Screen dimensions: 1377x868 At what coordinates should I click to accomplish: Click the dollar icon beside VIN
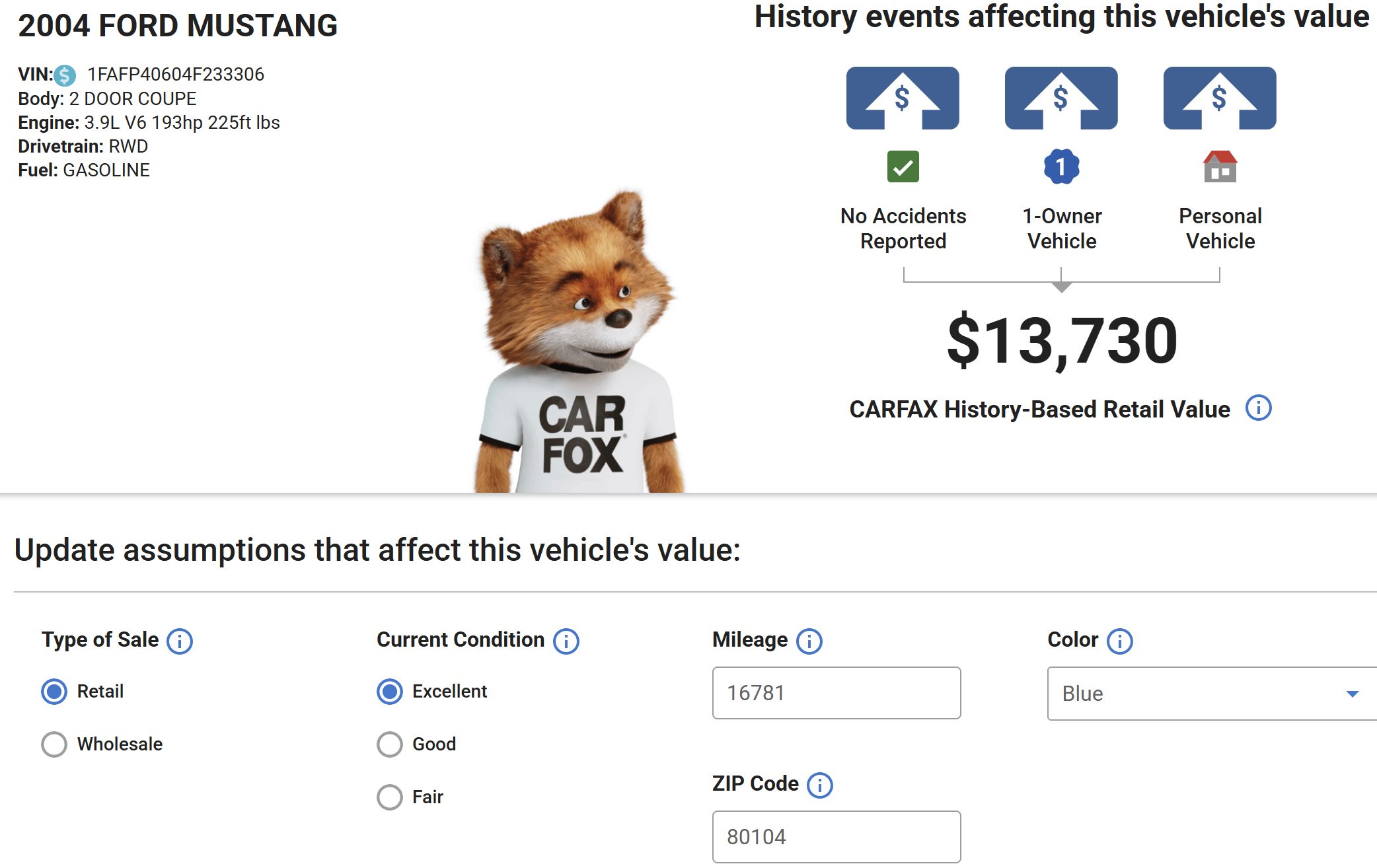(x=65, y=75)
